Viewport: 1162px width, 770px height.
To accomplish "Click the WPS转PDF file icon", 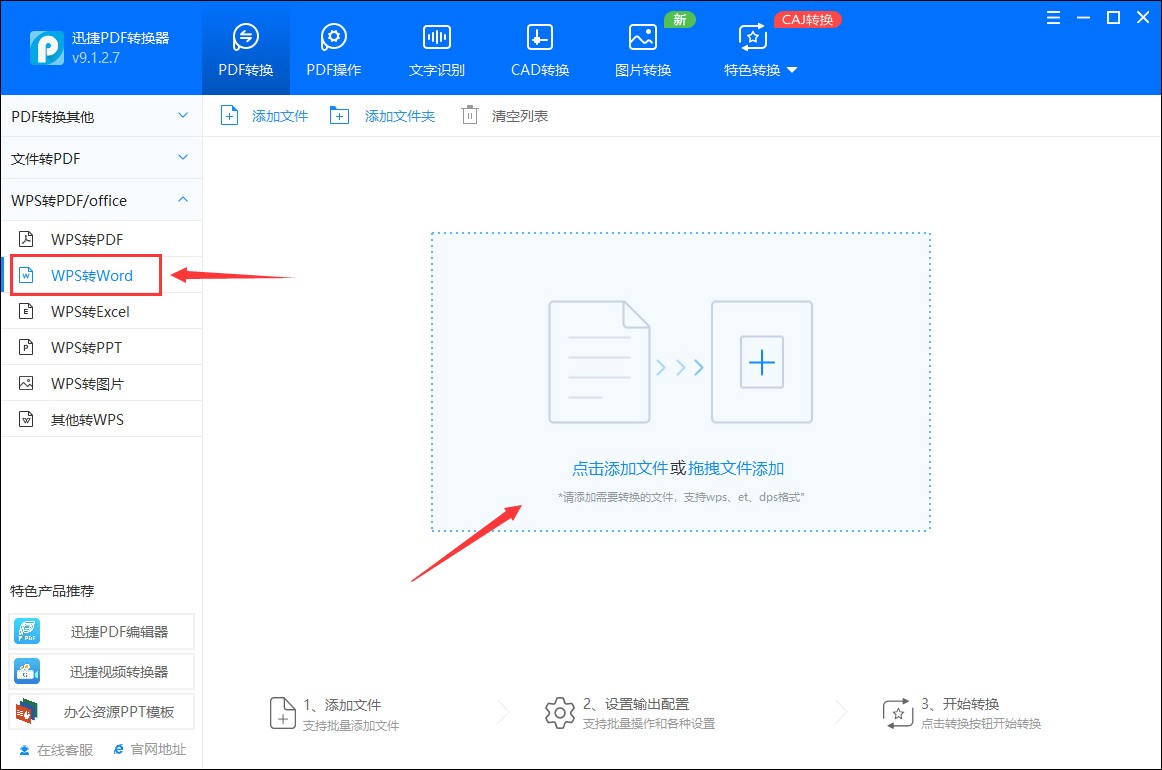I will tap(26, 239).
